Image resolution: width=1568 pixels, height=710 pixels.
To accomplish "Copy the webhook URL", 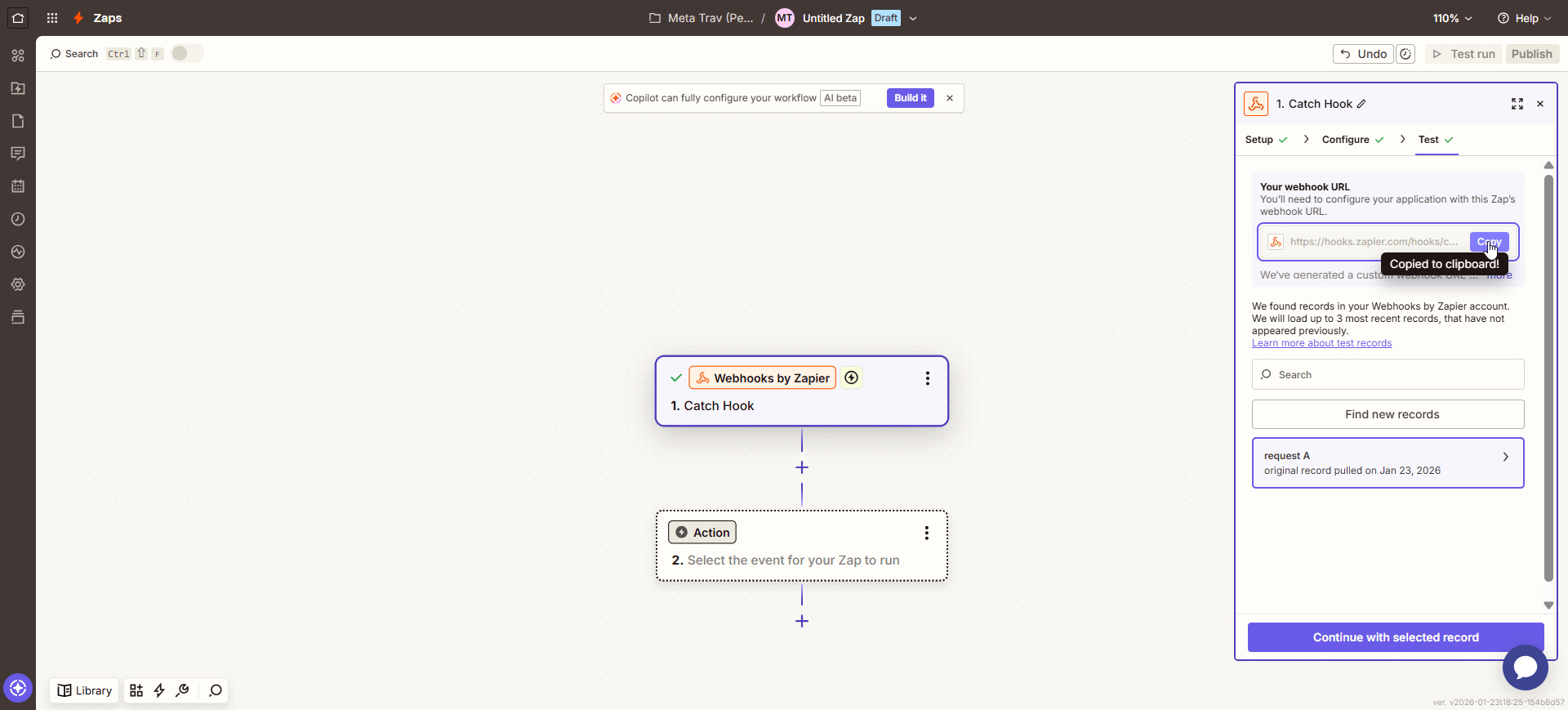I will tap(1489, 242).
